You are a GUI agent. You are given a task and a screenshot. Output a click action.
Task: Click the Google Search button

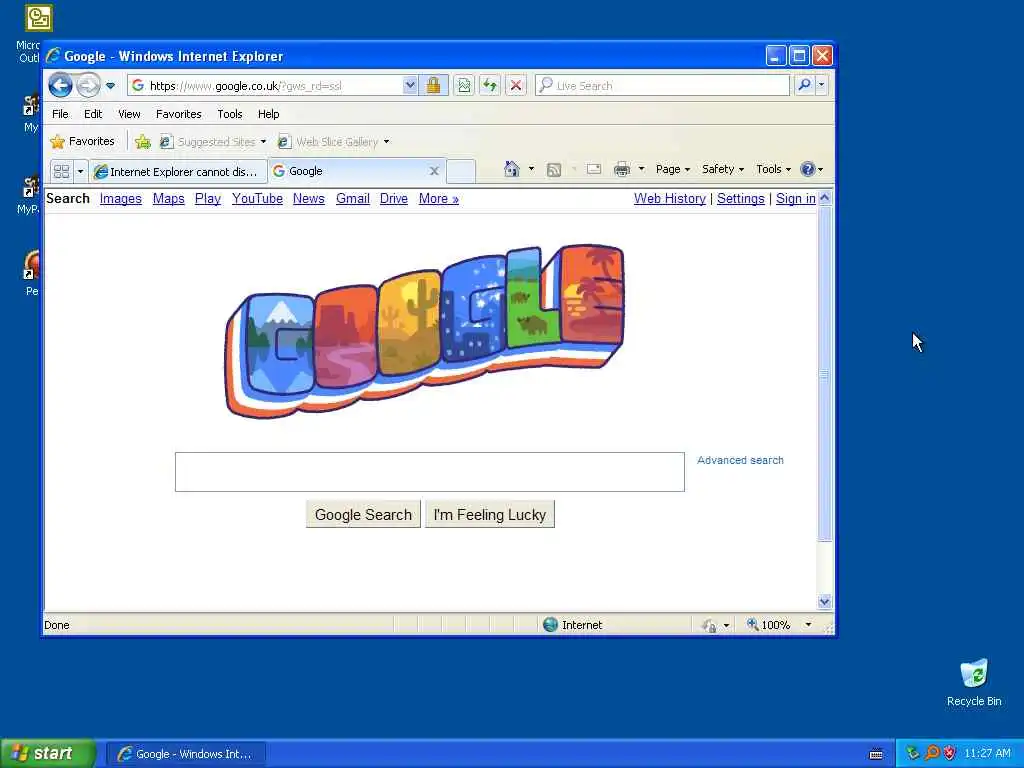pyautogui.click(x=363, y=515)
